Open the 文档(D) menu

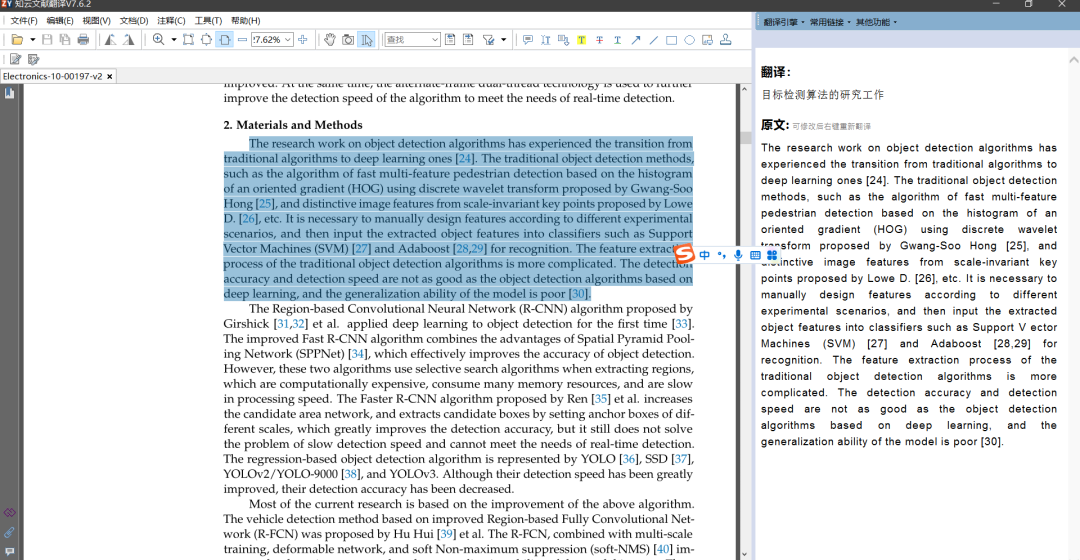[134, 21]
